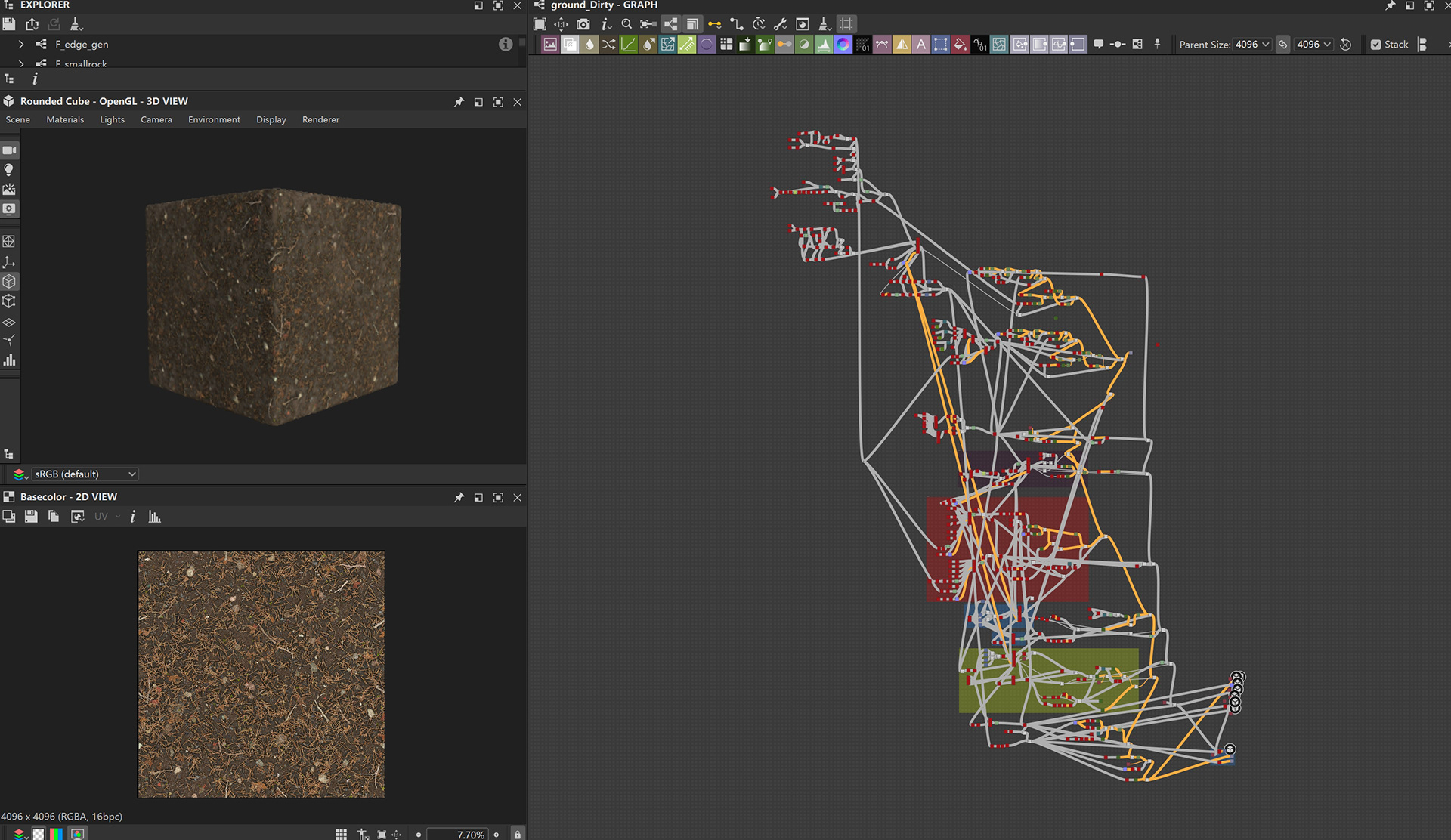
Task: Open the Environment menu in 3D view
Action: (214, 119)
